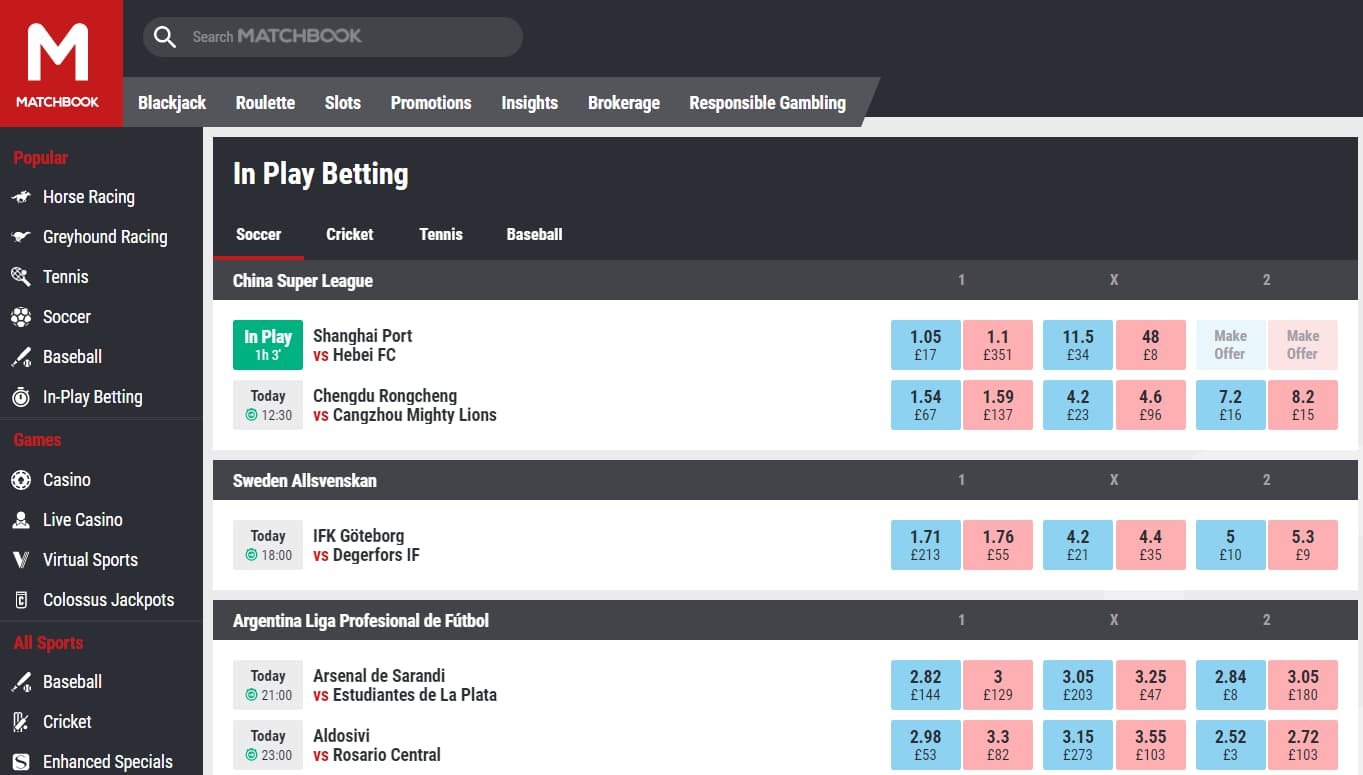Click the Tennis racket sidebar icon
Screen dimensions: 1363x775
pyautogui.click(x=21, y=277)
